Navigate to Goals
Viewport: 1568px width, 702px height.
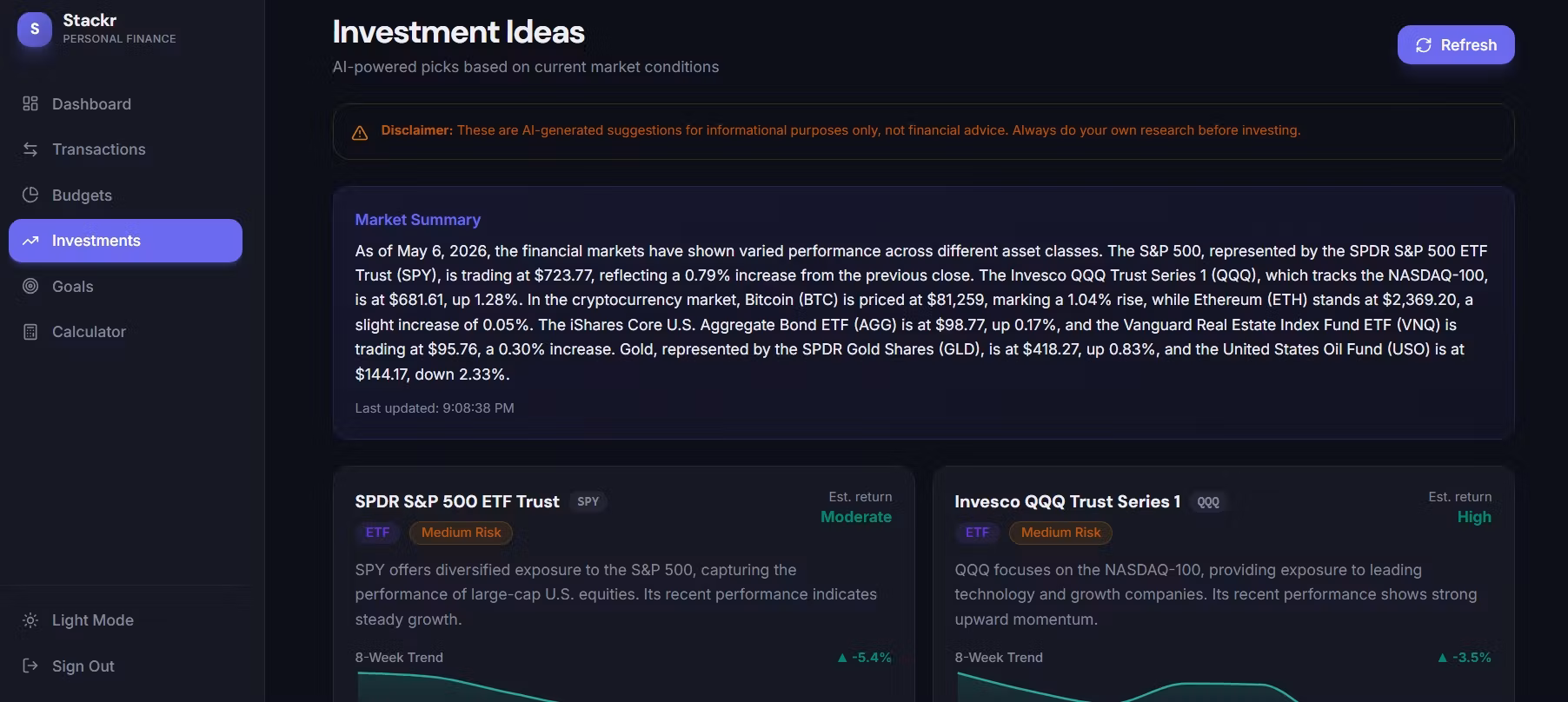125,286
